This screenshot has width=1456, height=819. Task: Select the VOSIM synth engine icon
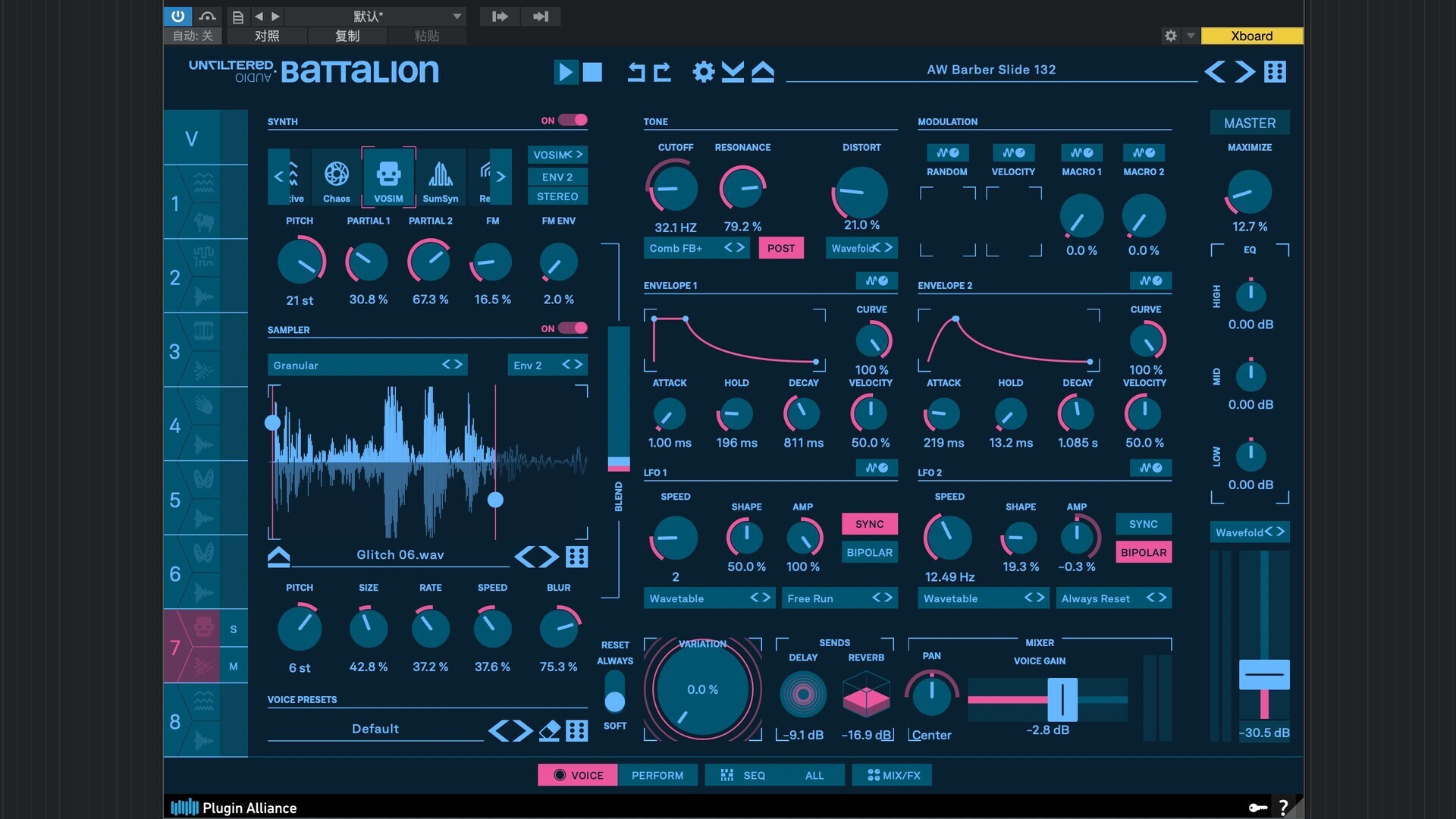[x=388, y=179]
